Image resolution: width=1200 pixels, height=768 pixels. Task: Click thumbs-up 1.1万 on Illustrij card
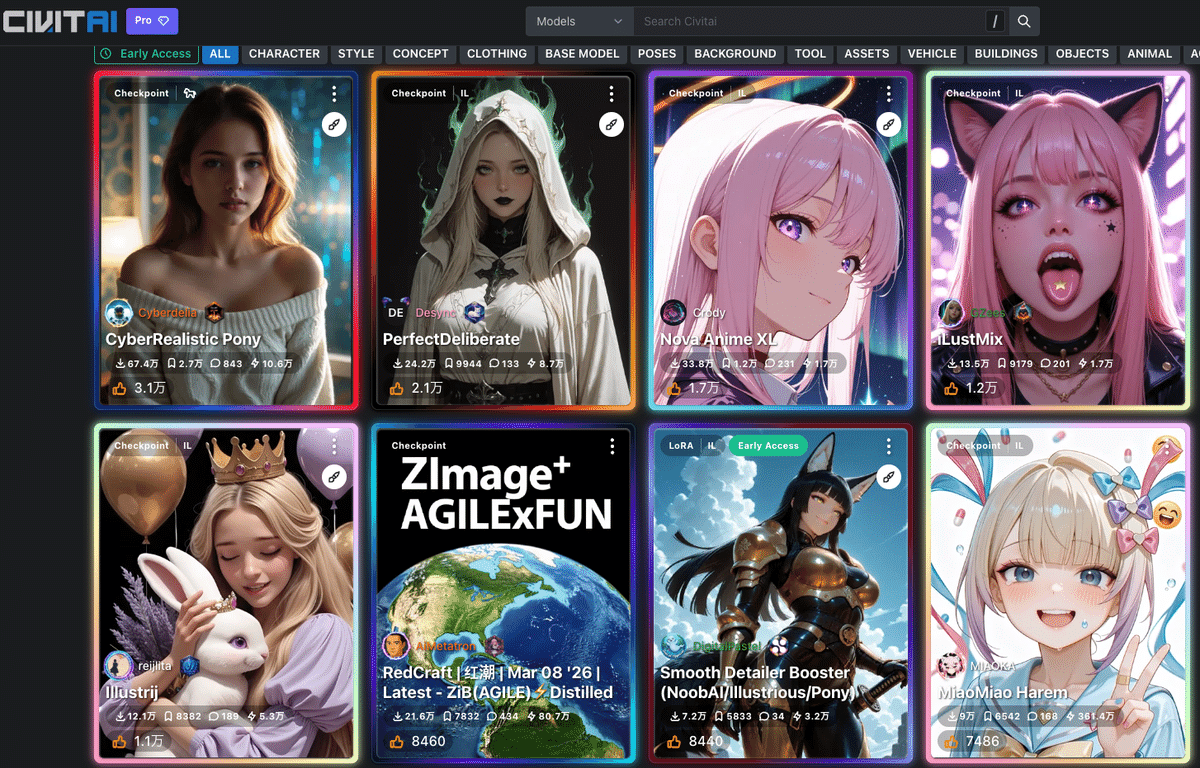coord(136,741)
